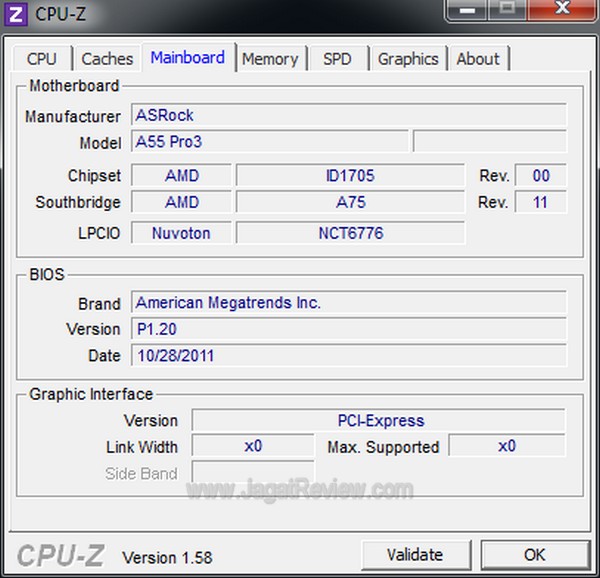Screen dimensions: 600x578
Task: Click the Link Width label
Action: tap(142, 447)
